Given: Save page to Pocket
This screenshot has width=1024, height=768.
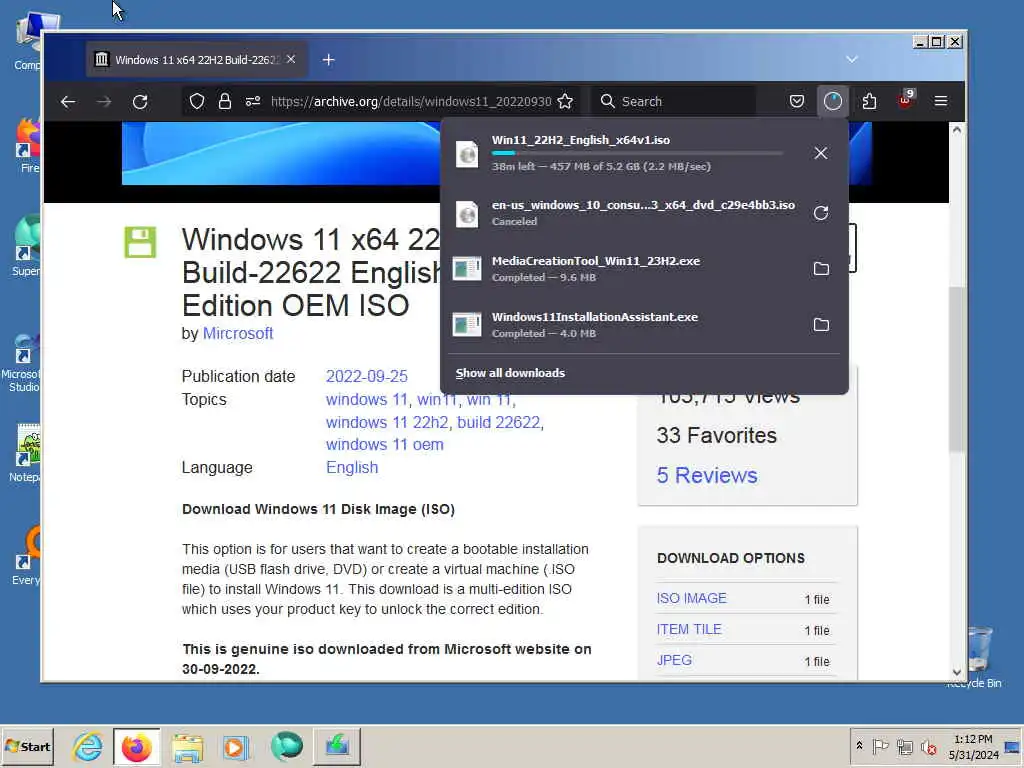Looking at the screenshot, I should [797, 101].
